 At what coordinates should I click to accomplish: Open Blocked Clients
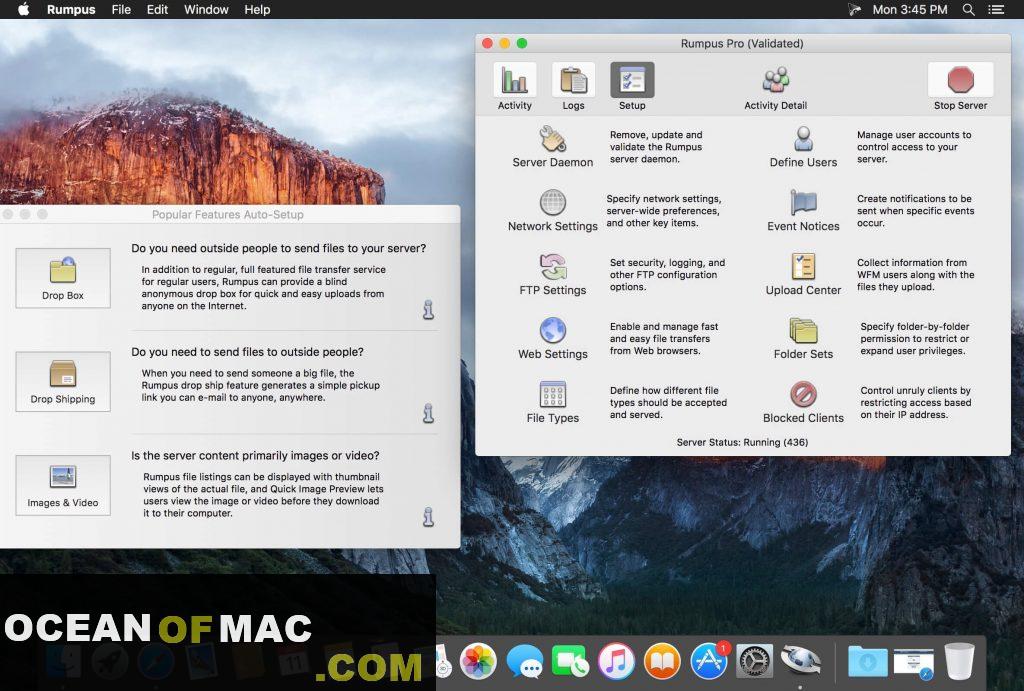click(x=803, y=402)
